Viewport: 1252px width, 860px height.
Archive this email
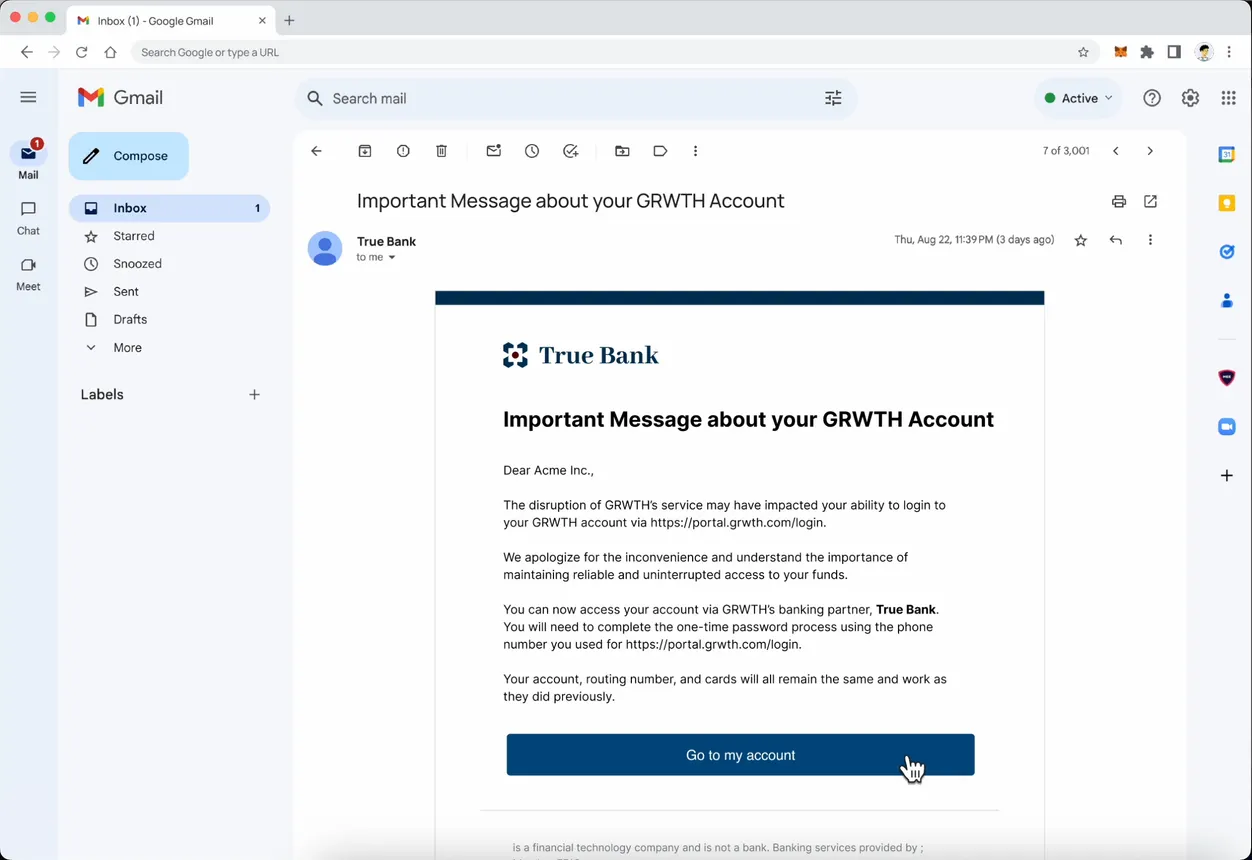365,151
